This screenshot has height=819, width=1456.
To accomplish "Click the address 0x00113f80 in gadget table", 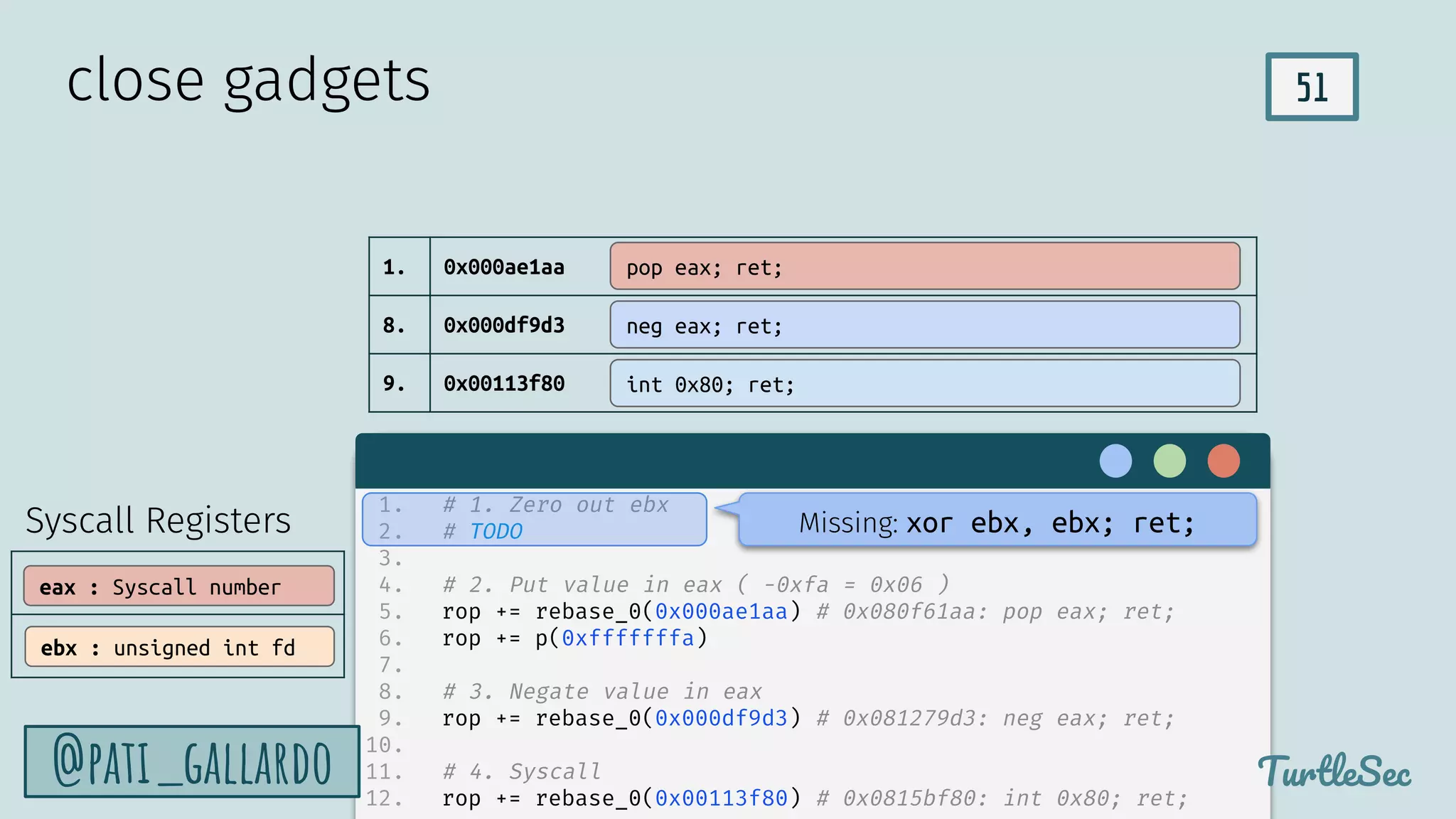I will (x=504, y=384).
